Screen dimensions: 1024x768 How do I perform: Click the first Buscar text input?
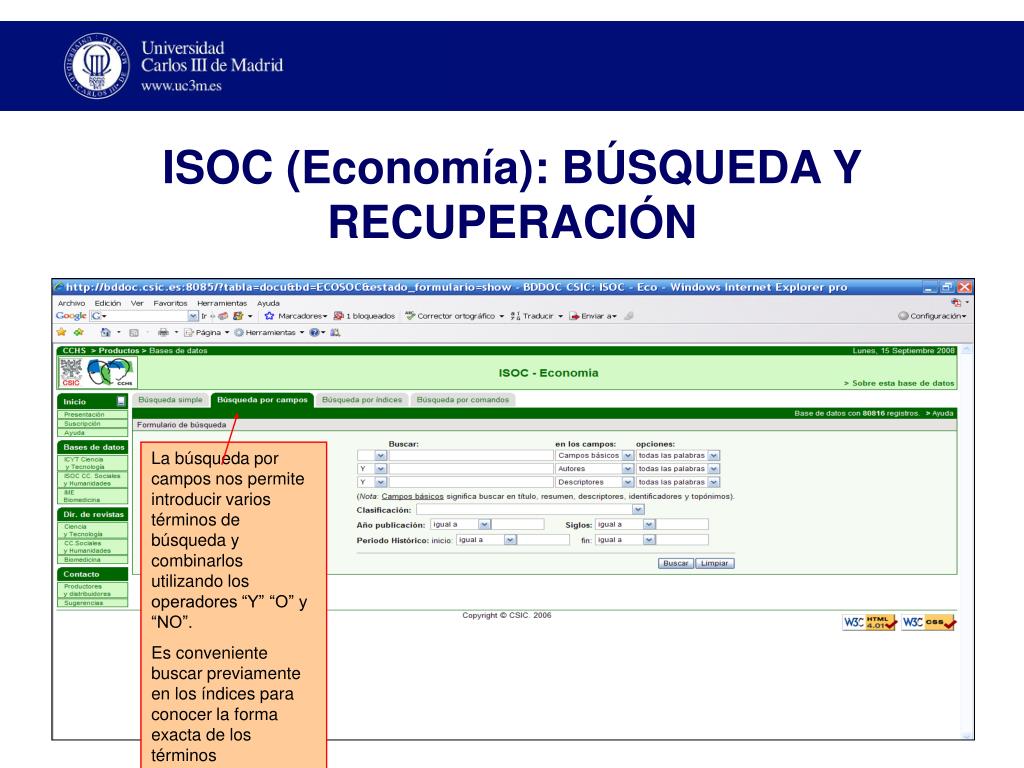(x=471, y=456)
